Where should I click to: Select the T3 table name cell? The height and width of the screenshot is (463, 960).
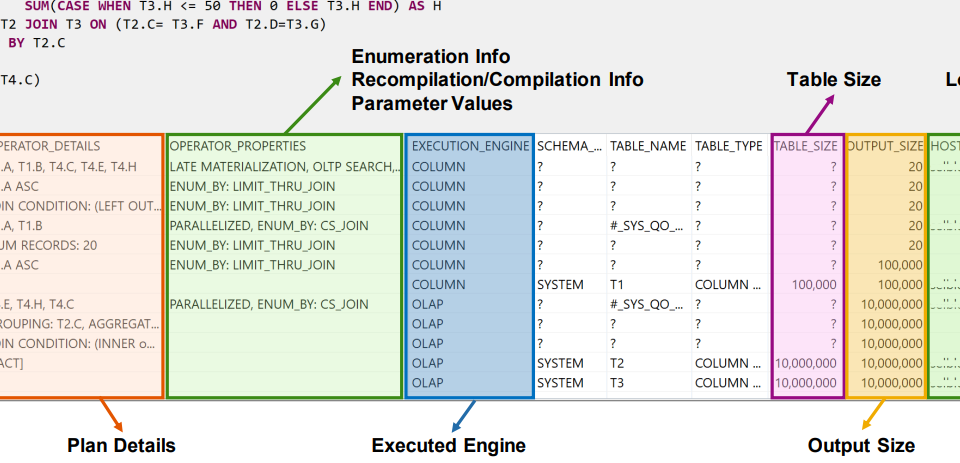(617, 383)
